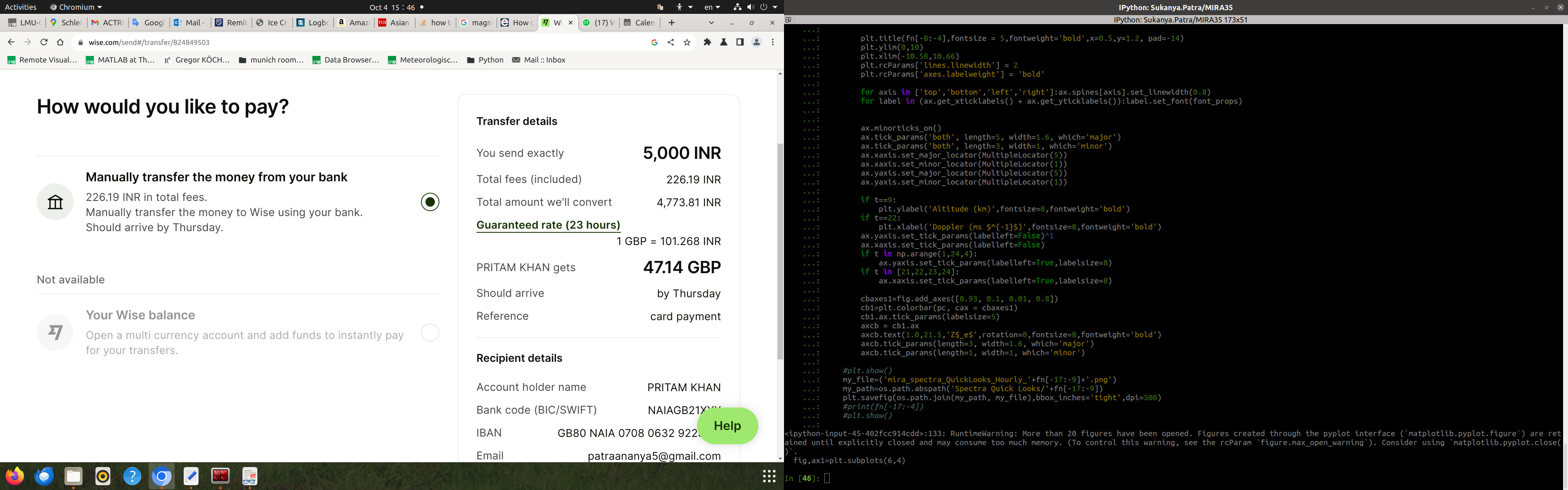This screenshot has width=1568, height=490.
Task: Reload the Wise transfer page
Action: [x=44, y=42]
